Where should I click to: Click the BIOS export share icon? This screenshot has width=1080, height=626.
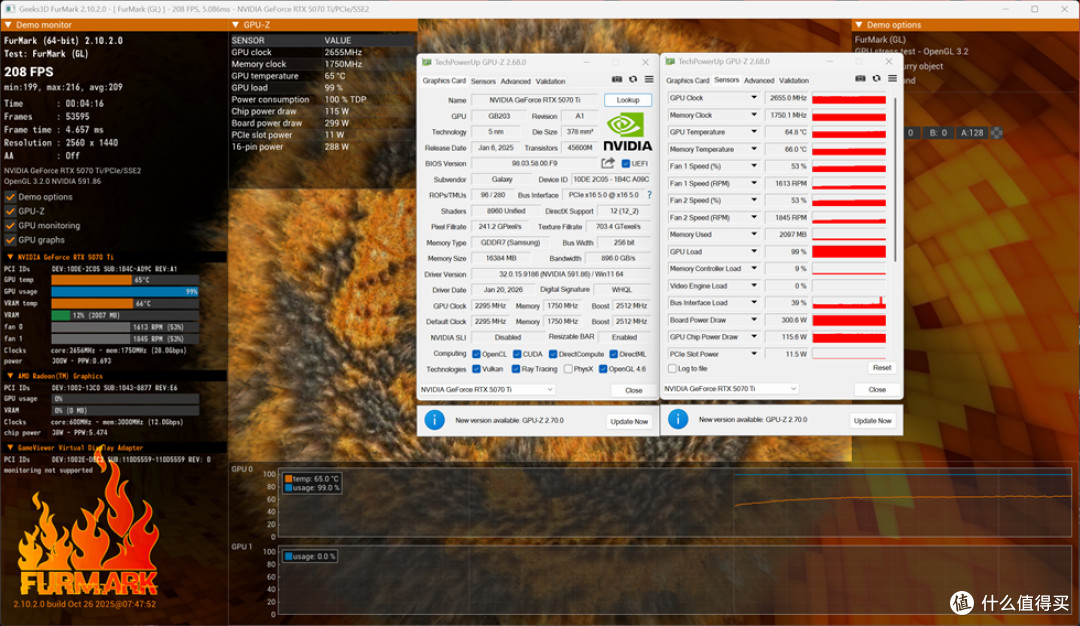click(608, 163)
